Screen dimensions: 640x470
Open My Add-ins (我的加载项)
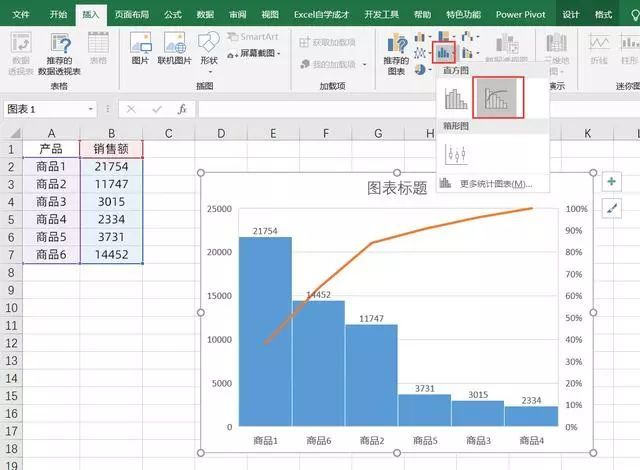[x=333, y=64]
